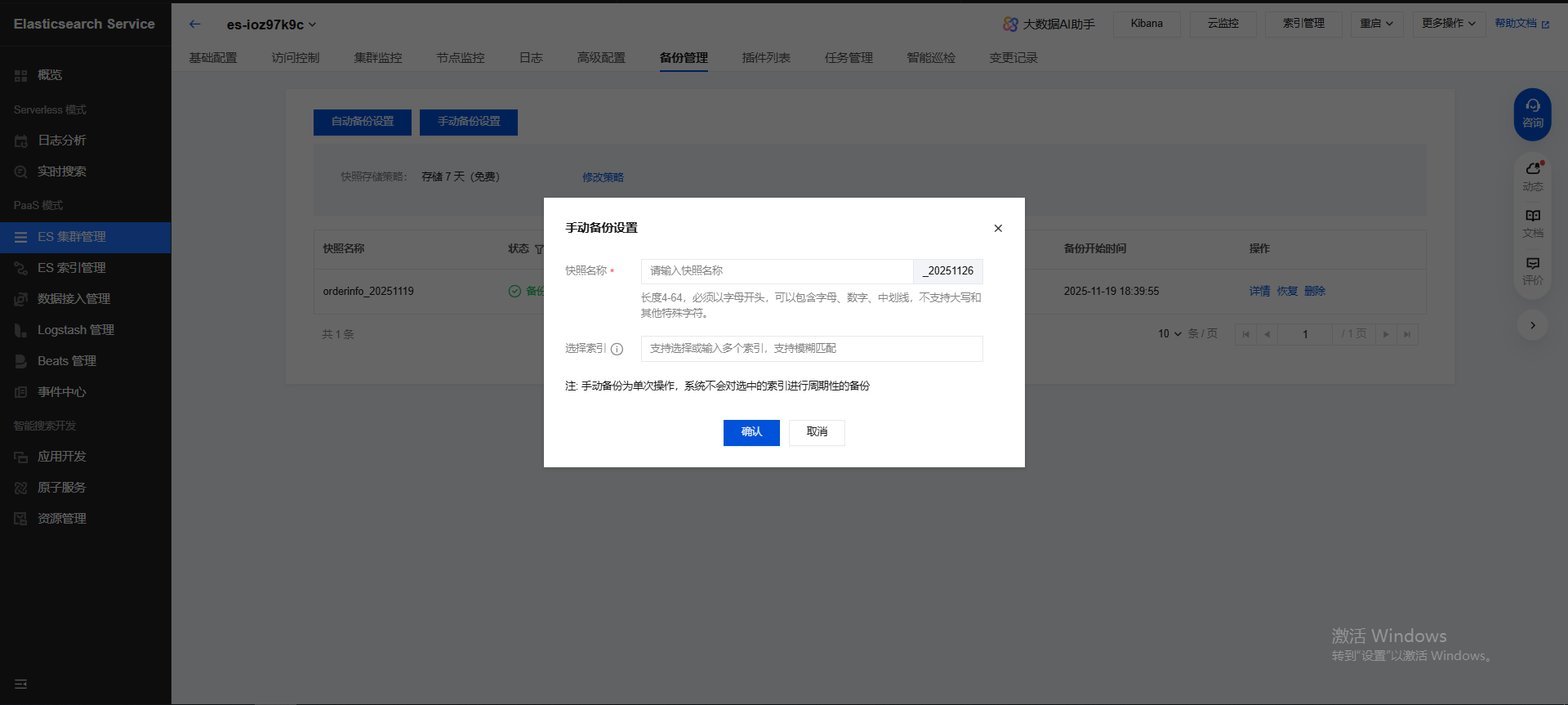This screenshot has height=705, width=1568.
Task: Go to previous page pagination icon
Action: [1267, 334]
